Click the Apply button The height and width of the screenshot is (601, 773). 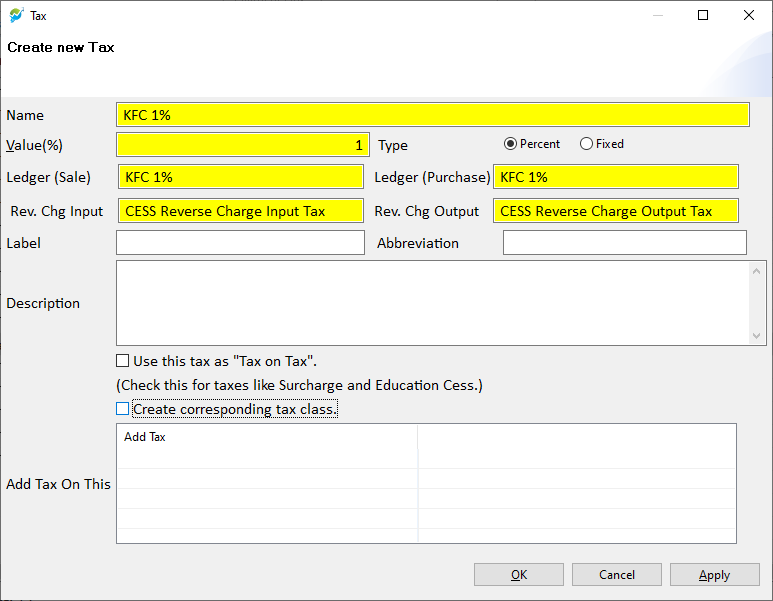pos(714,575)
